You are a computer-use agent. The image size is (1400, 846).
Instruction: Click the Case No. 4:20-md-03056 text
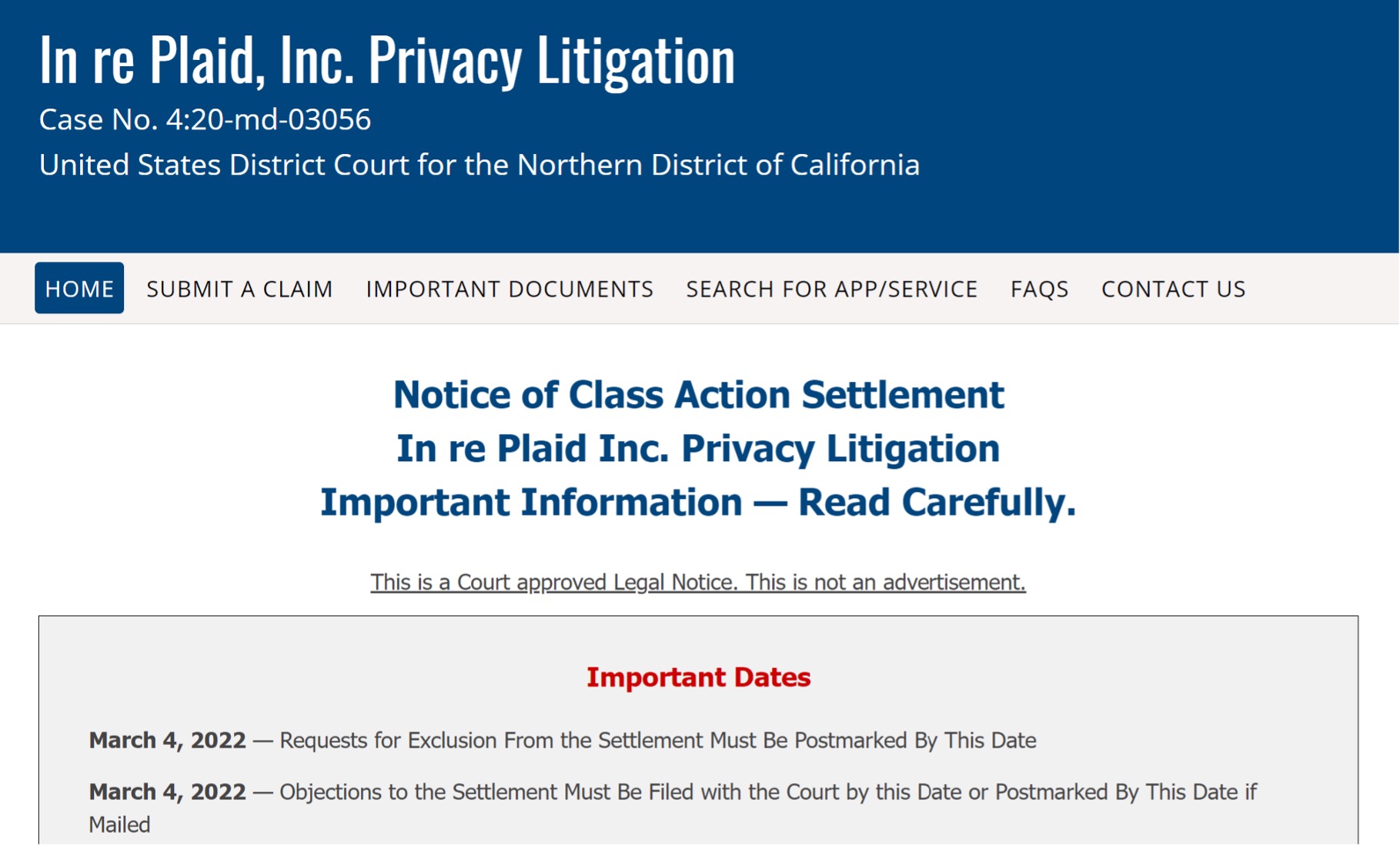205,119
